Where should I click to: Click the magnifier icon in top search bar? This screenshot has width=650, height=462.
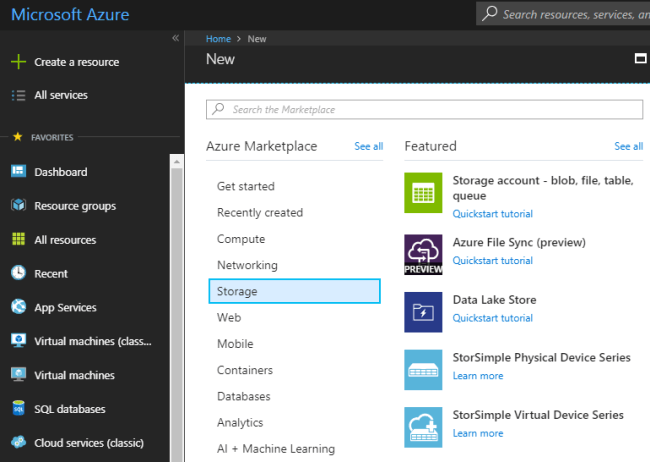point(490,13)
